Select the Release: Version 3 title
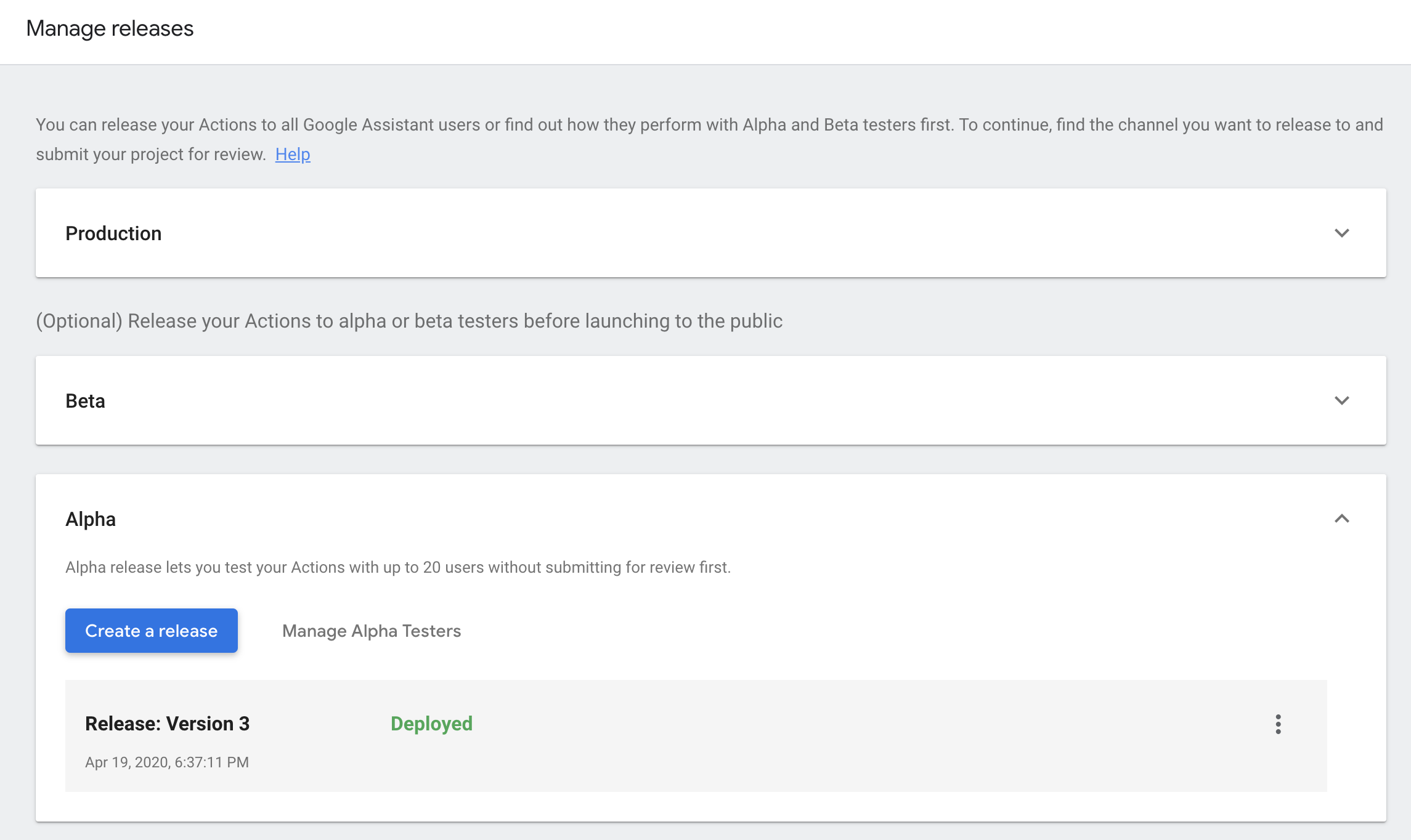1411x840 pixels. click(x=168, y=724)
